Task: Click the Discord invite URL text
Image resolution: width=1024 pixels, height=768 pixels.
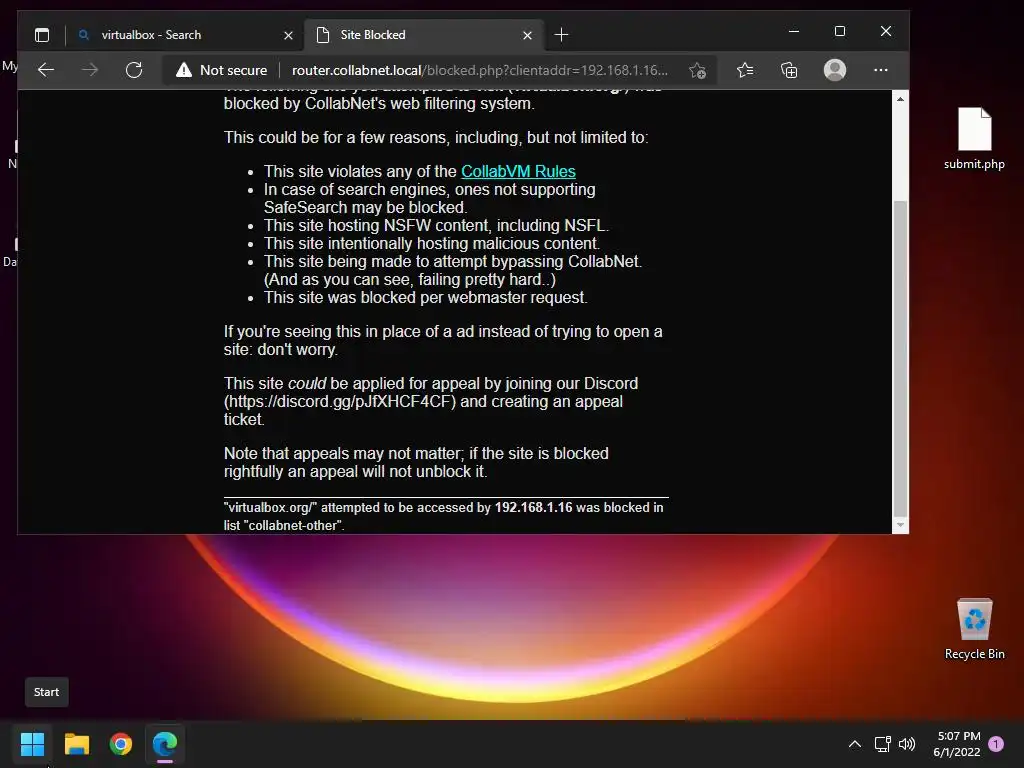Action: click(340, 402)
